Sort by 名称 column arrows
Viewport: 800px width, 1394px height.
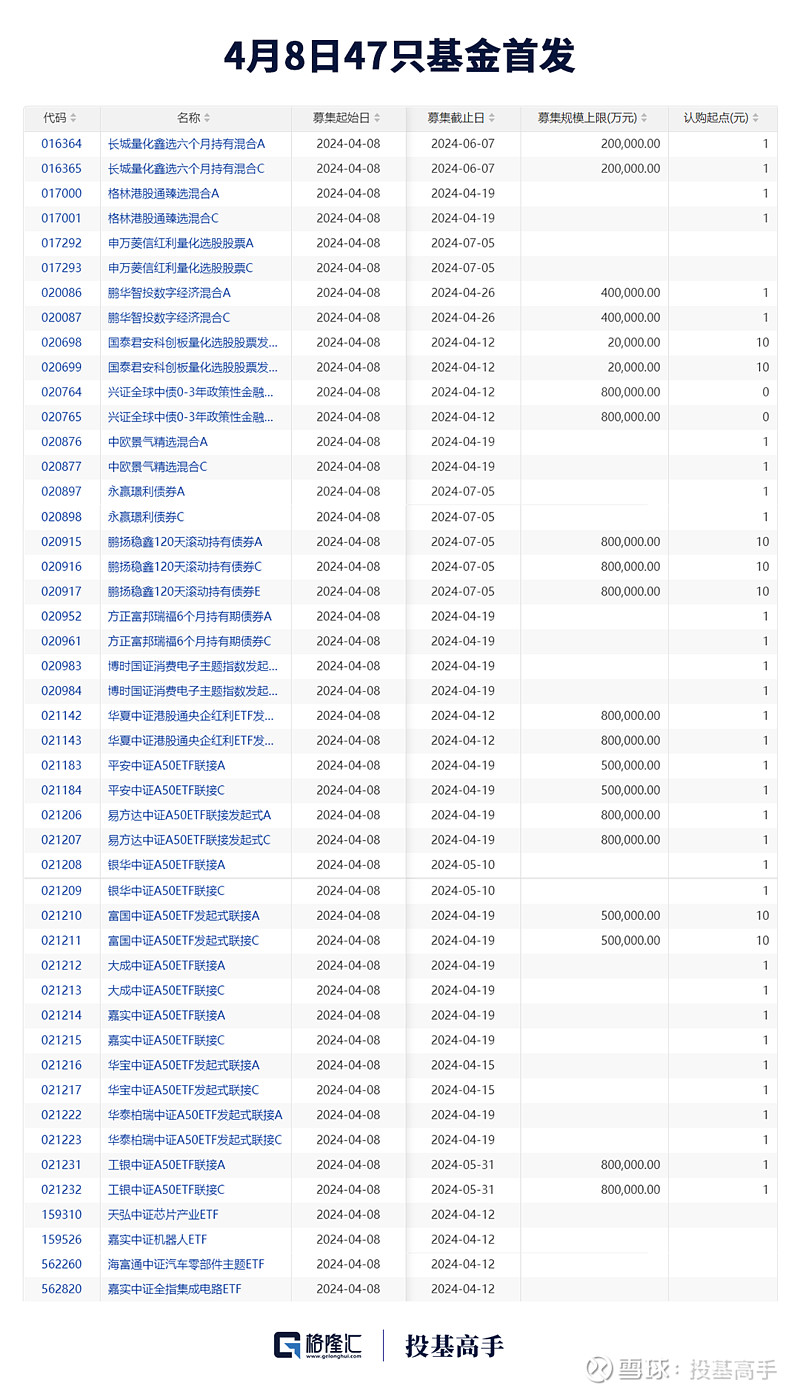[207, 119]
